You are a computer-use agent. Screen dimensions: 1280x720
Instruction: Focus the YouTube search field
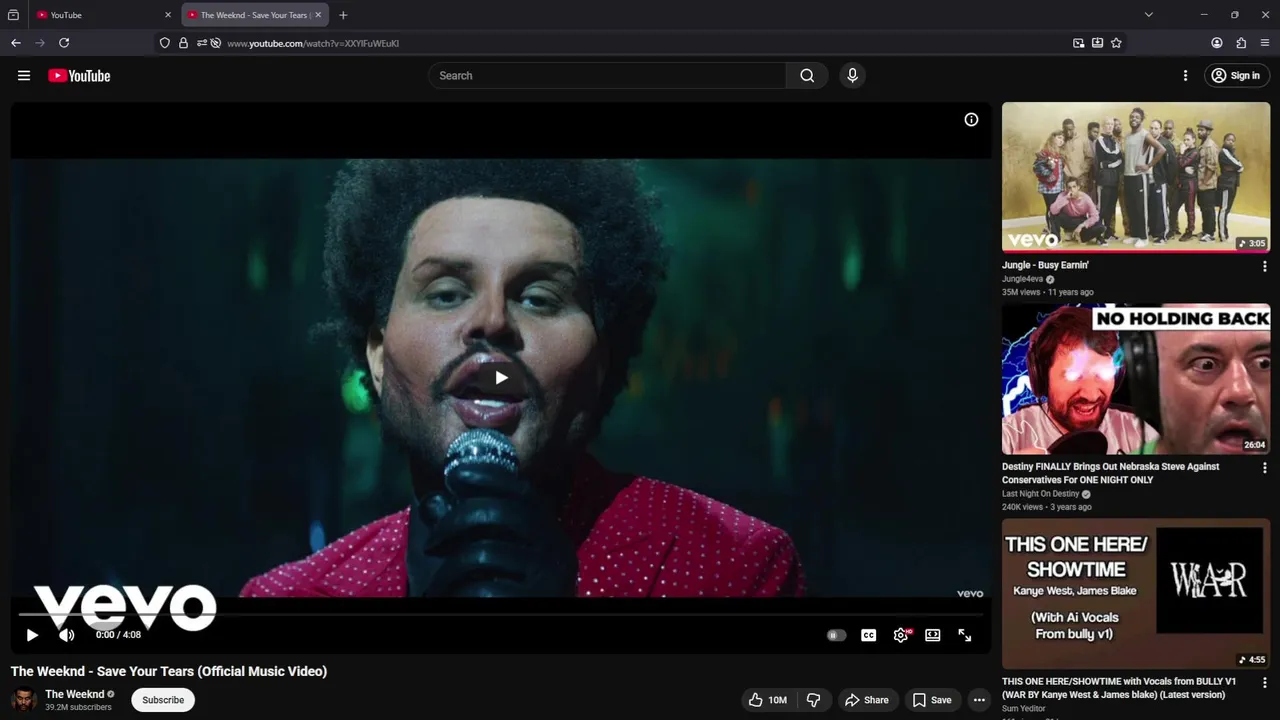[x=608, y=75]
